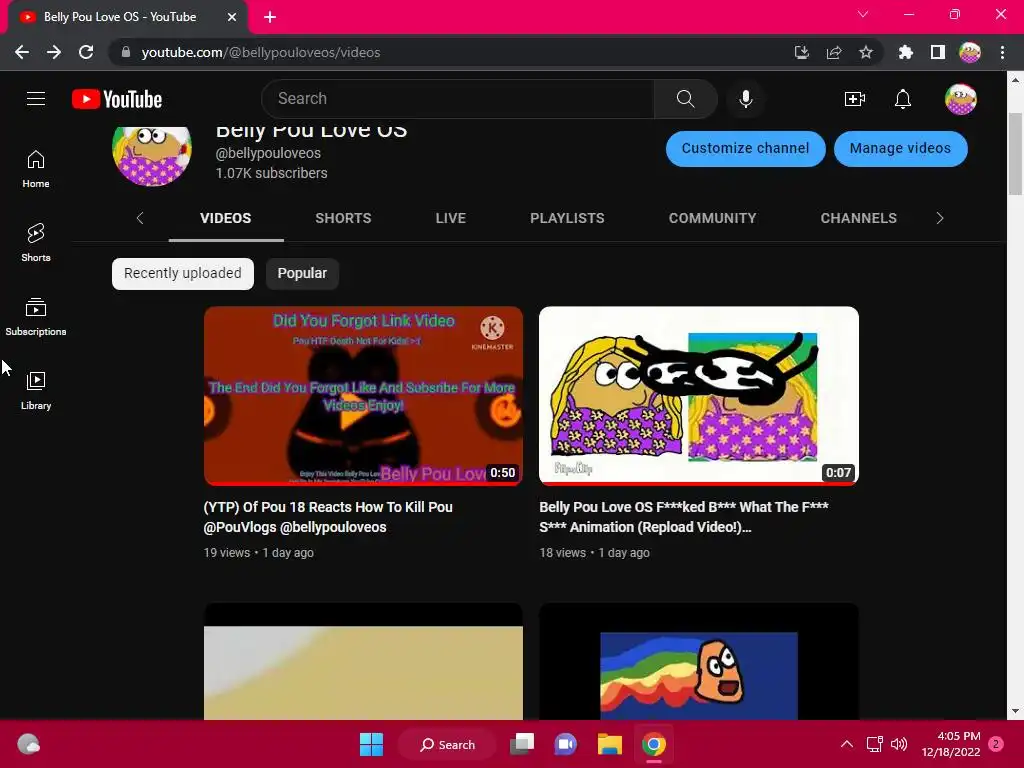Switch to the LIVE tab
This screenshot has width=1024, height=768.
point(451,218)
